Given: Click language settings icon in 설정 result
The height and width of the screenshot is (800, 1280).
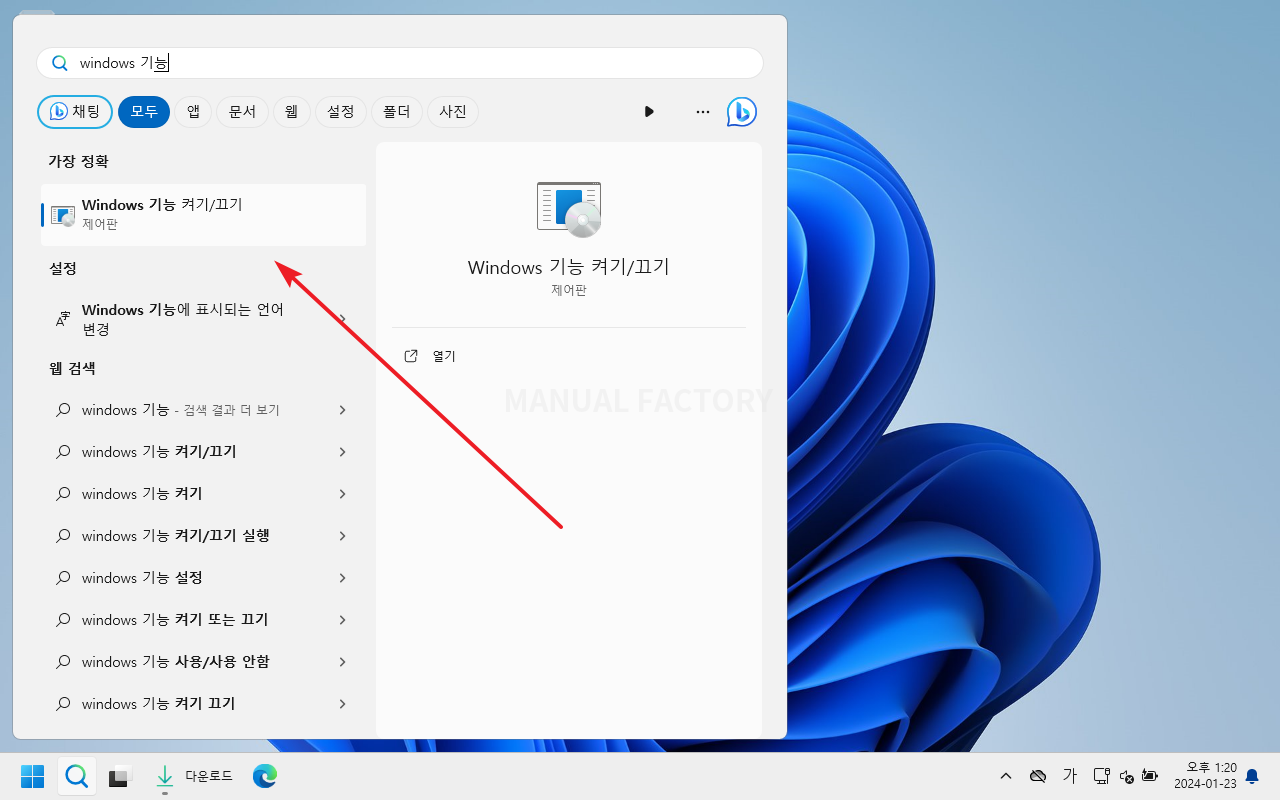Looking at the screenshot, I should coord(62,319).
